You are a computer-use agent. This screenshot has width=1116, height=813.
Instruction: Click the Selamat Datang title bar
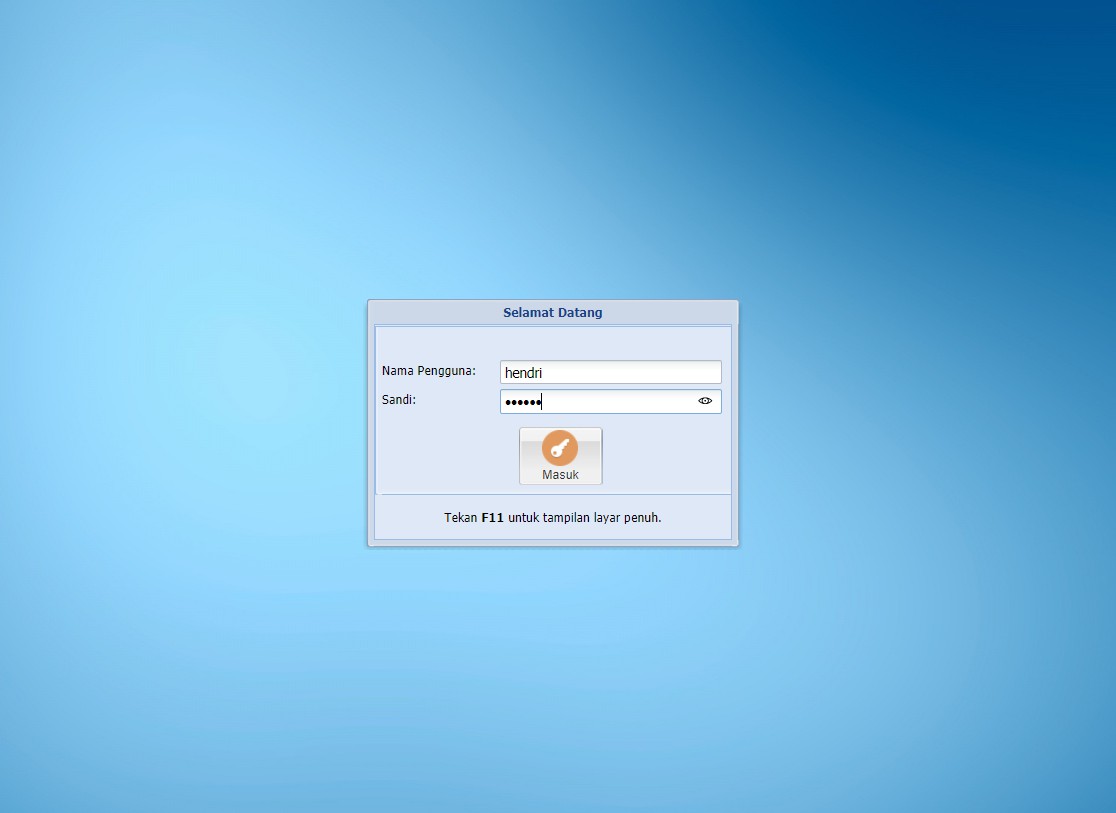(x=552, y=312)
